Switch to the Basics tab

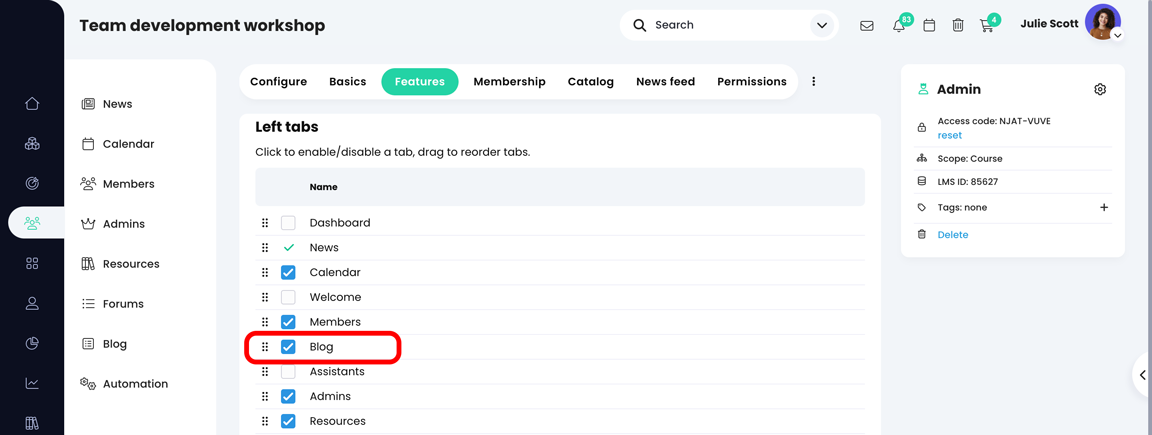coord(348,82)
